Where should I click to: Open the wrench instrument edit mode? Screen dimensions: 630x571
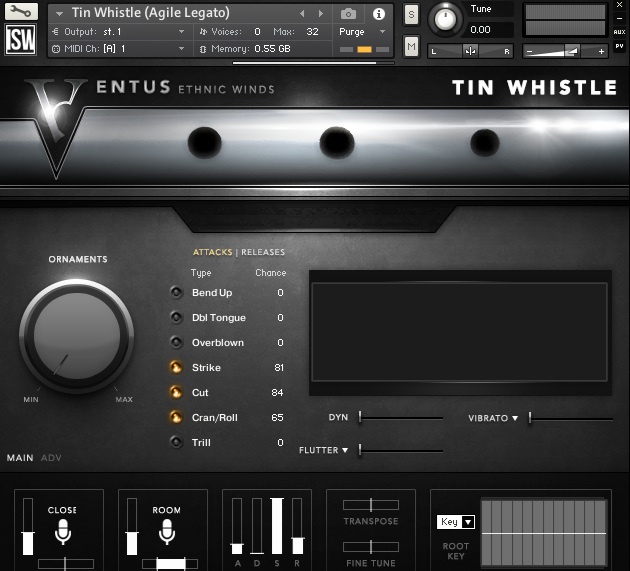(x=21, y=11)
